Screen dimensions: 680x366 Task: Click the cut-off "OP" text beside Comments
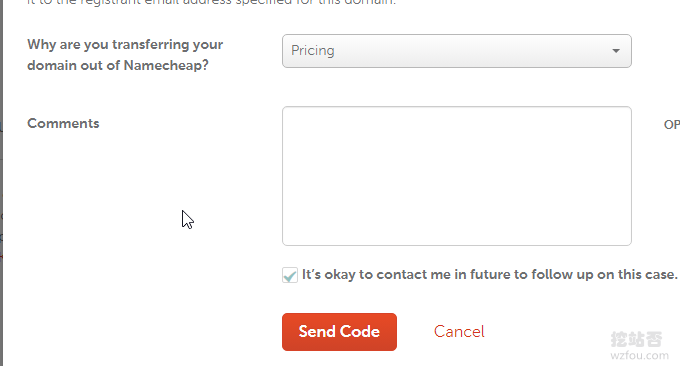click(672, 124)
